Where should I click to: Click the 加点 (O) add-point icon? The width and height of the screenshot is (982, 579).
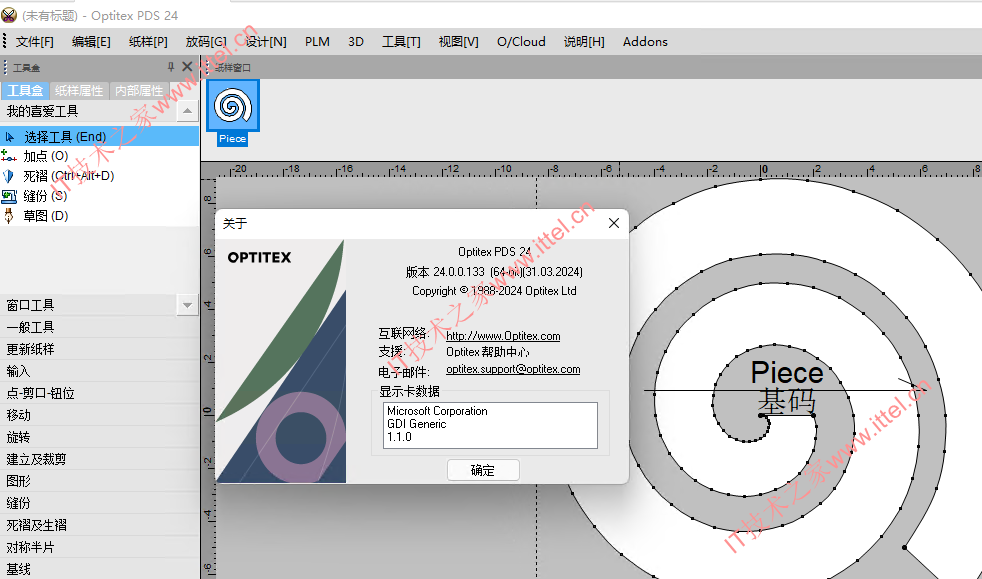9,156
